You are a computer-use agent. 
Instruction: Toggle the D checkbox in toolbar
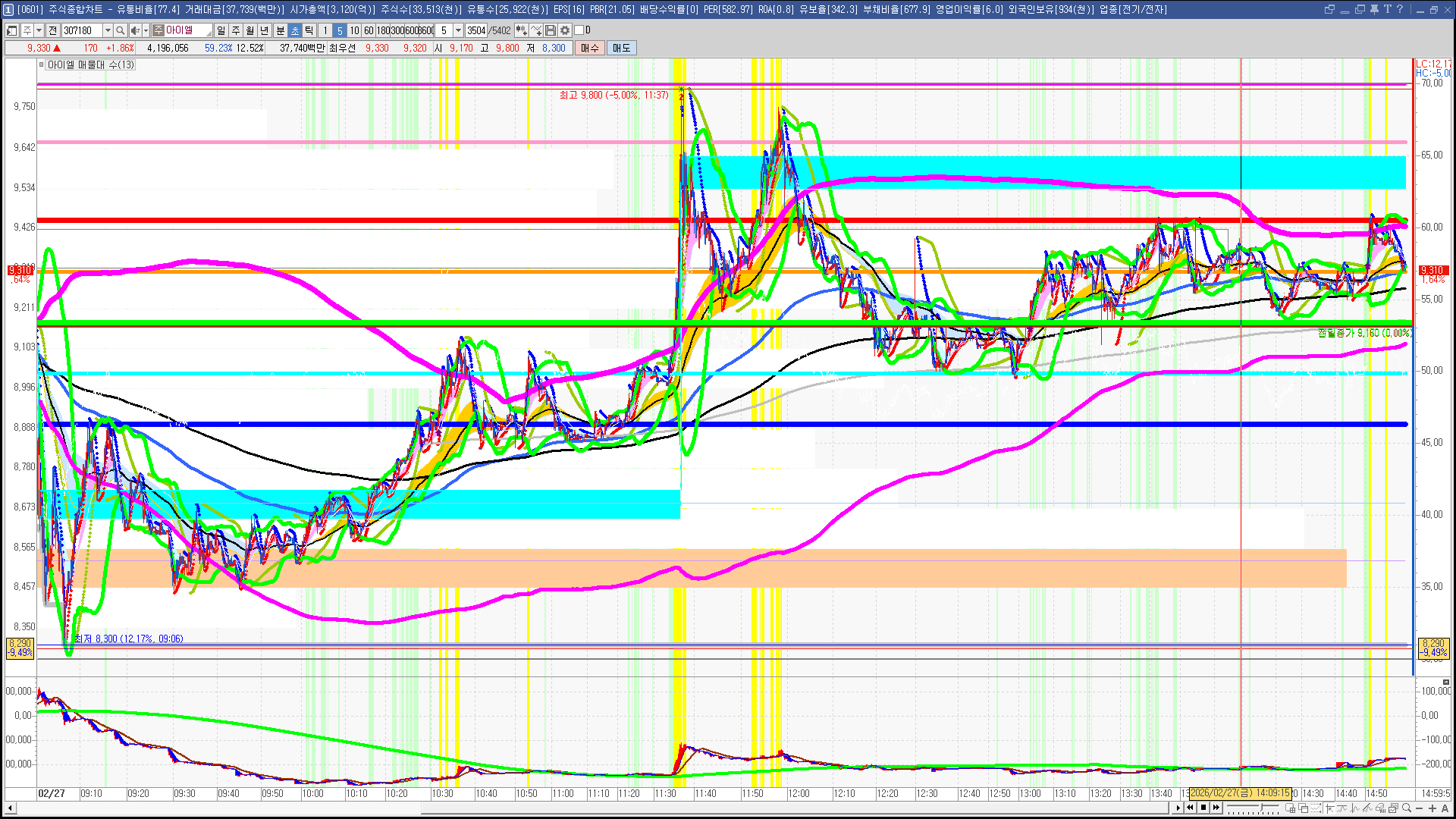point(579,30)
